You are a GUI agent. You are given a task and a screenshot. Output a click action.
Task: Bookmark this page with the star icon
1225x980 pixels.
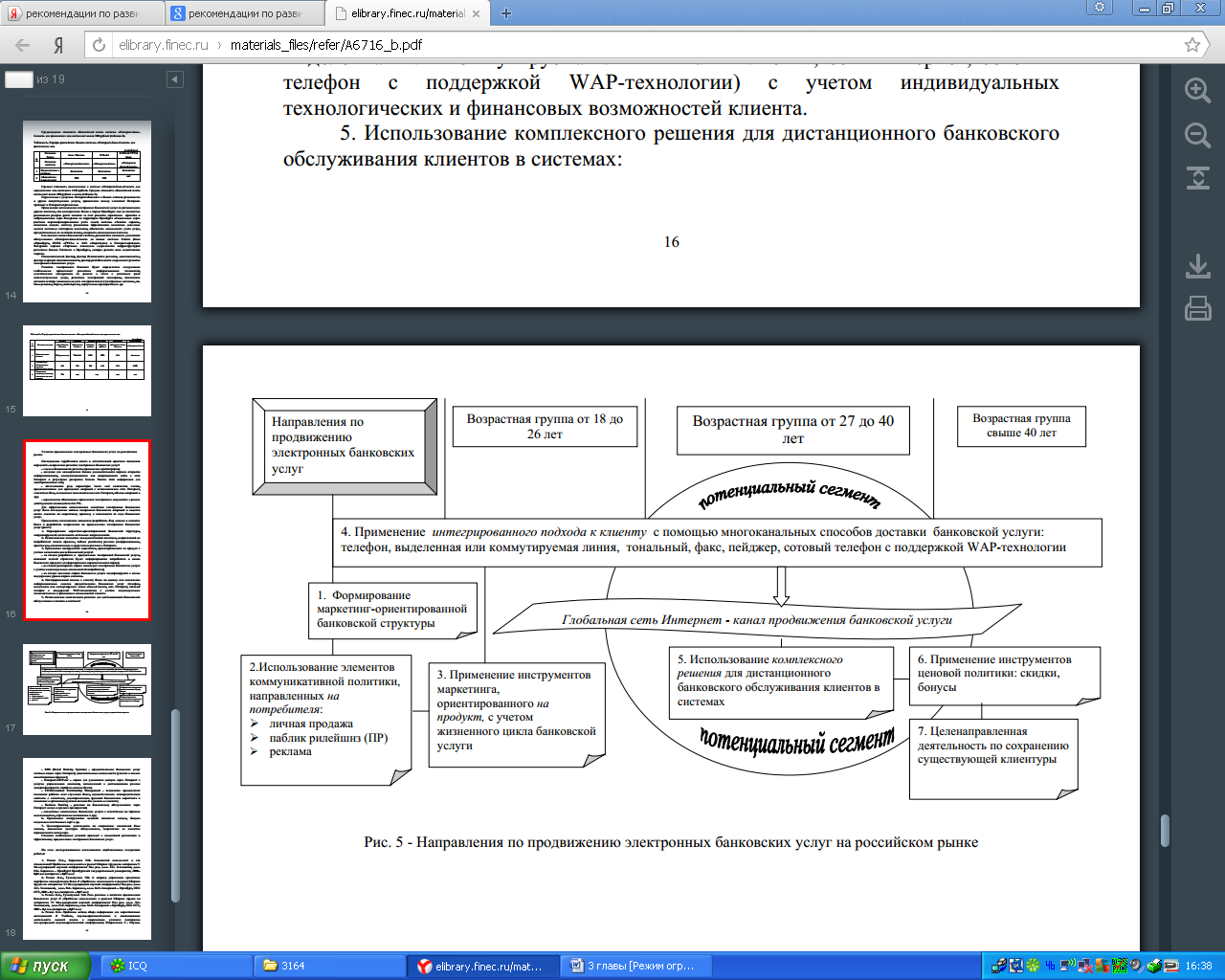[x=1192, y=45]
